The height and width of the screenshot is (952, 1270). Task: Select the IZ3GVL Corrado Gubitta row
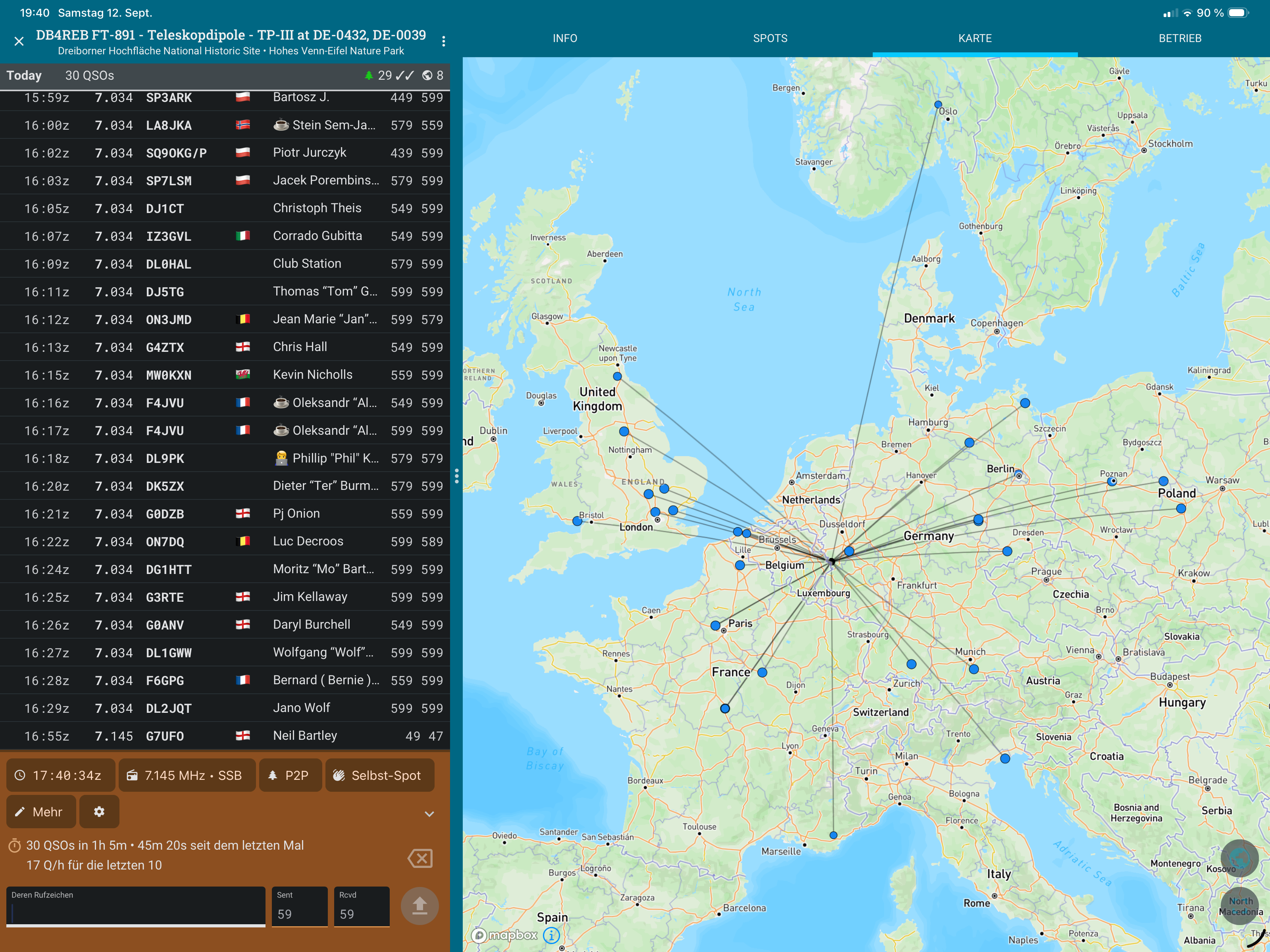[x=225, y=236]
